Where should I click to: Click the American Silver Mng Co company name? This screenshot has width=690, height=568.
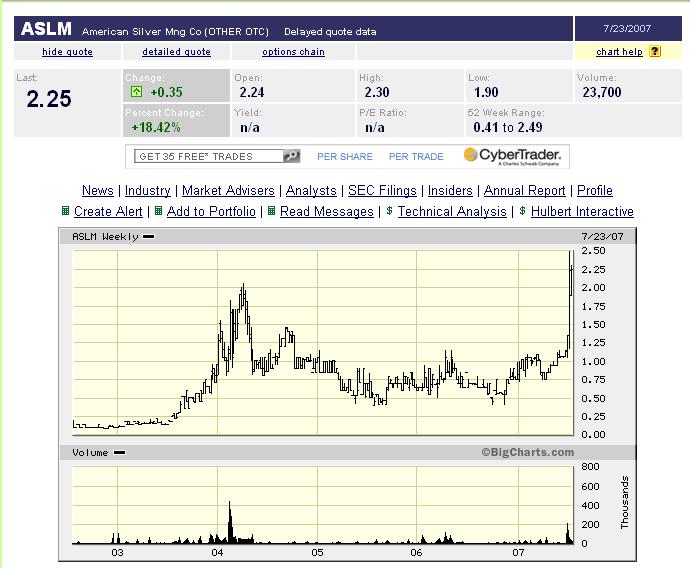(175, 32)
